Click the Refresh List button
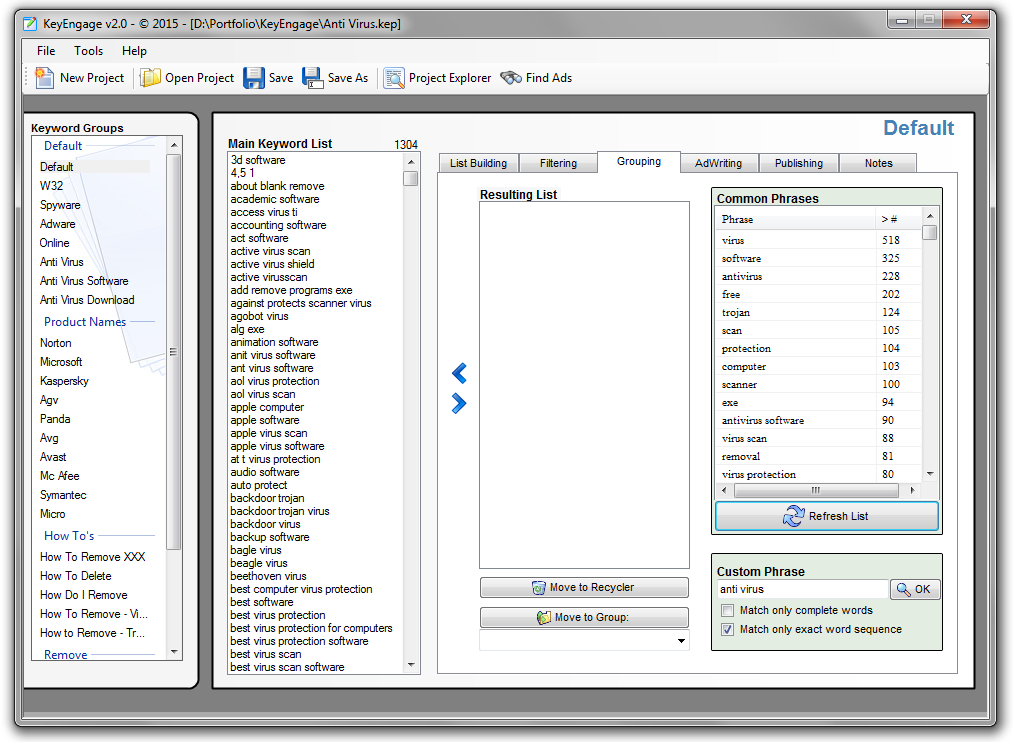Image resolution: width=1013 pixels, height=742 pixels. (x=826, y=516)
